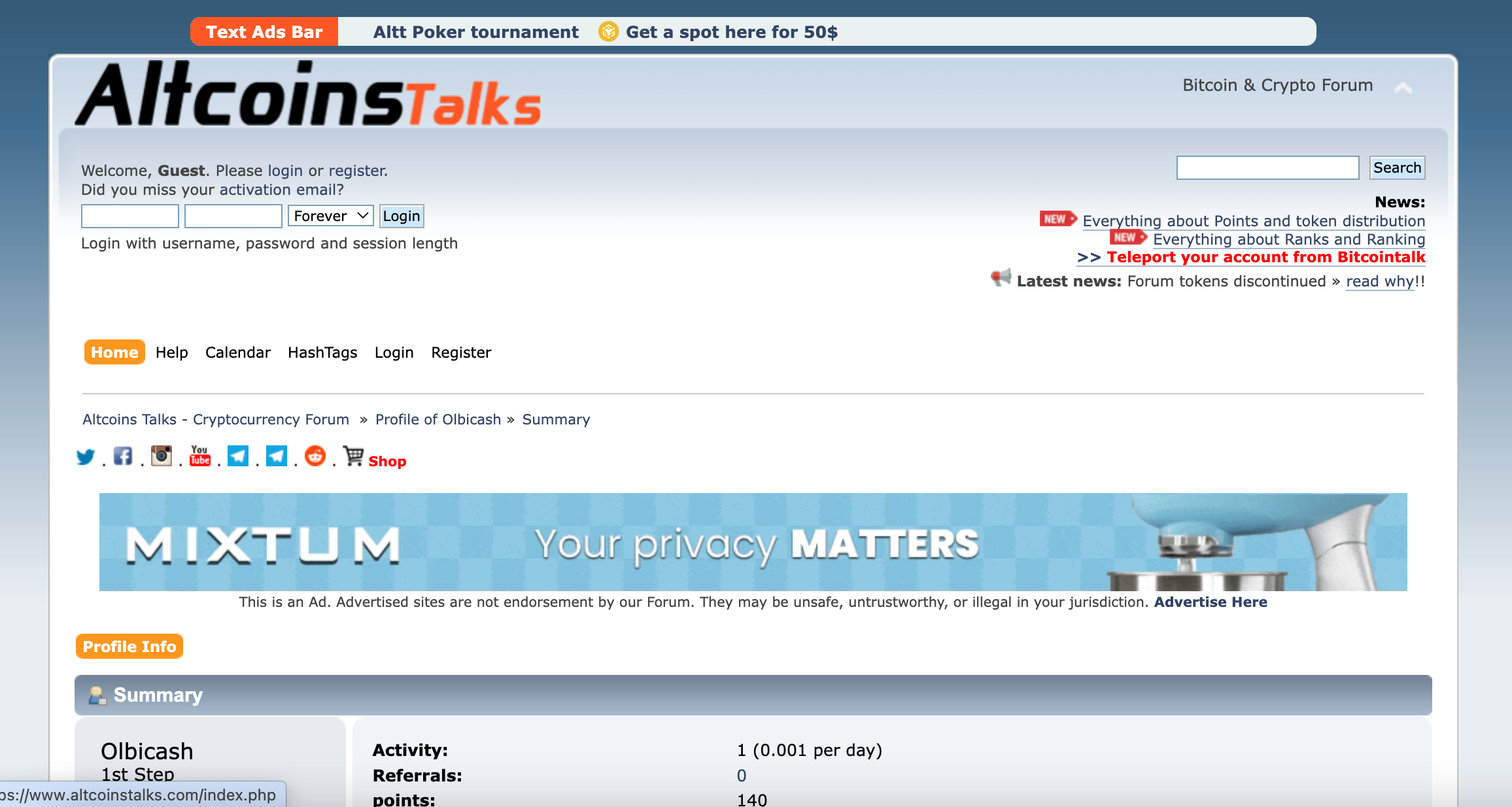Click the shopping cart Shop icon
The image size is (1512, 807).
tap(354, 456)
